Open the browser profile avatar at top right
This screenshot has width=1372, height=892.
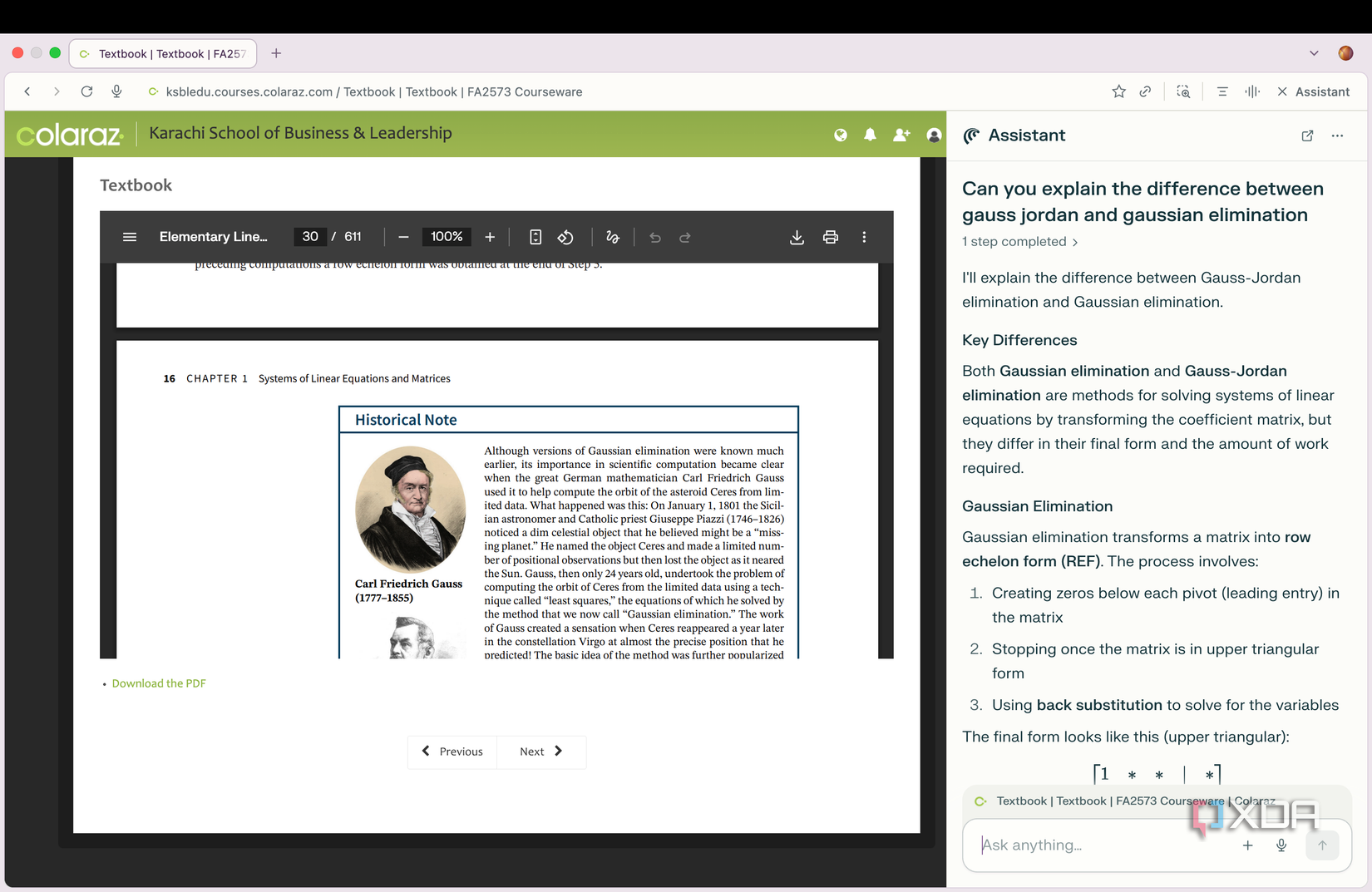coord(1345,53)
